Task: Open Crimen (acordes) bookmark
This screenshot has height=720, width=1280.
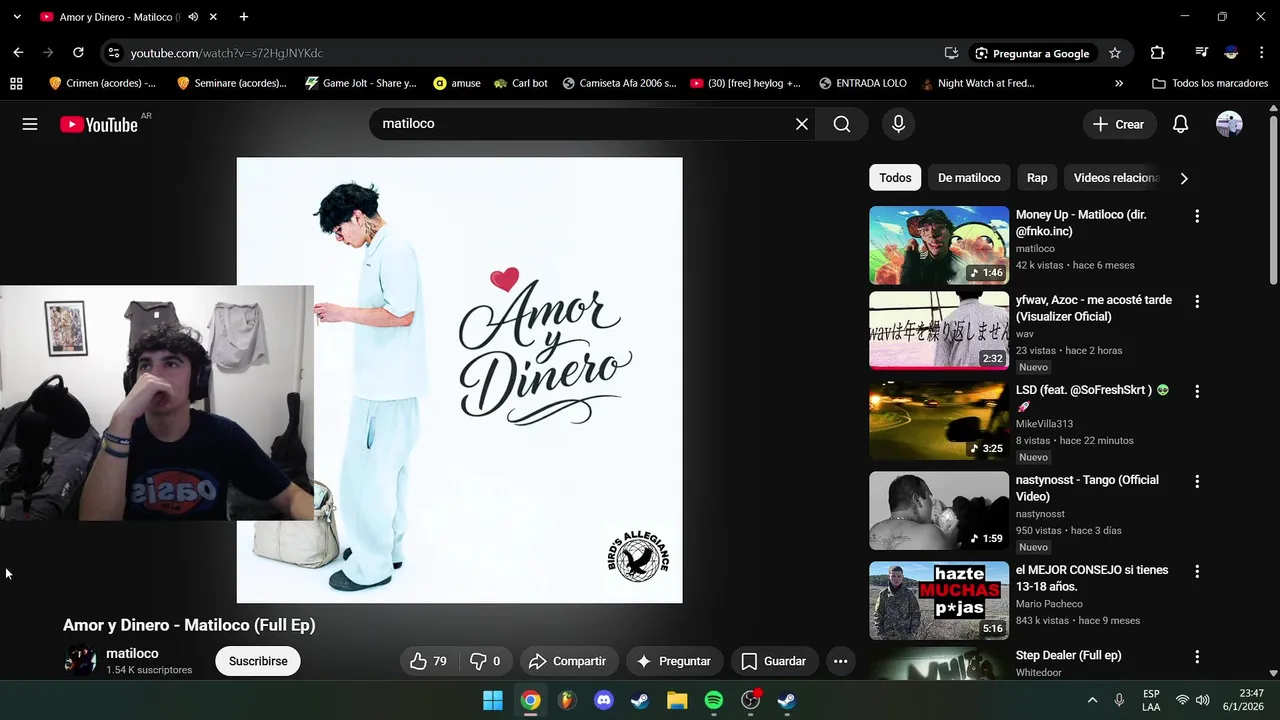Action: (102, 83)
